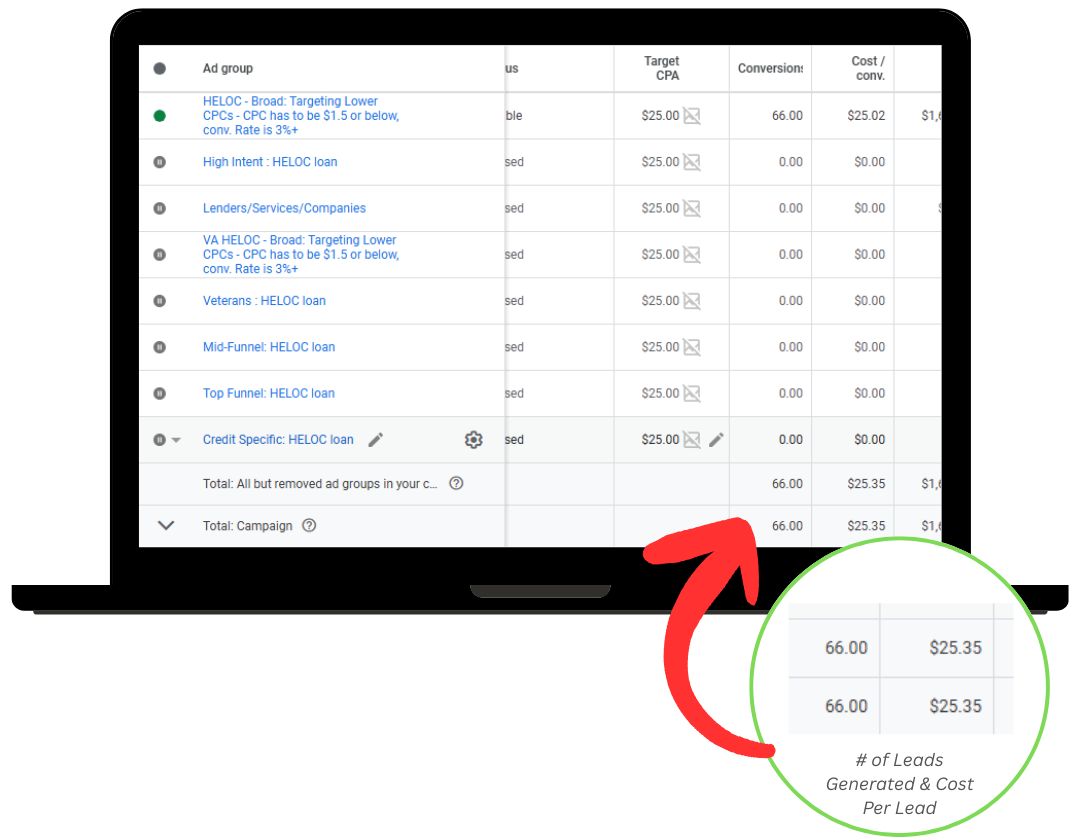
Task: Click no-chart icon in High Intent Target CPA cell
Action: [x=692, y=162]
